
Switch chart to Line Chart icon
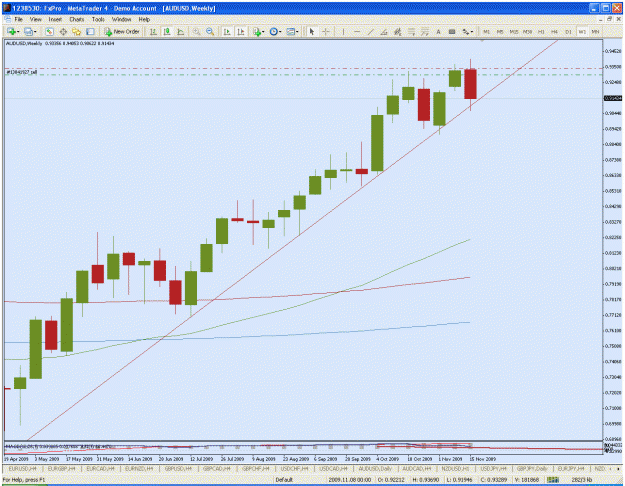pyautogui.click(x=181, y=31)
